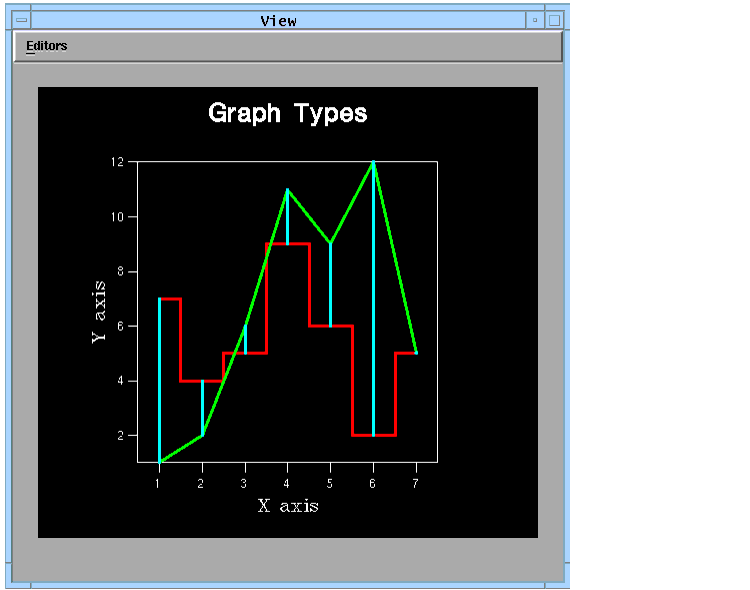Click the green line peak above x=4
Viewport: 750px width, 590px height.
click(x=288, y=190)
